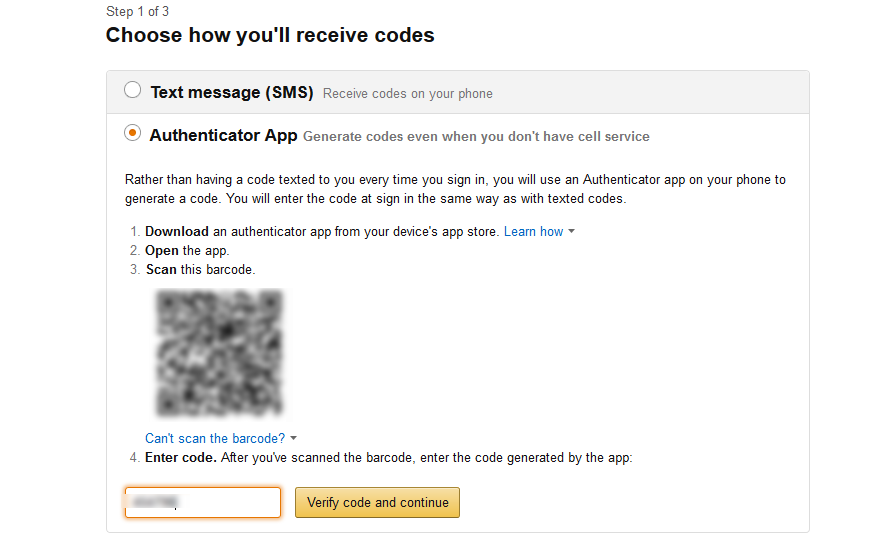Select the Authenticator App radio button
Image resolution: width=877 pixels, height=546 pixels.
click(132, 133)
